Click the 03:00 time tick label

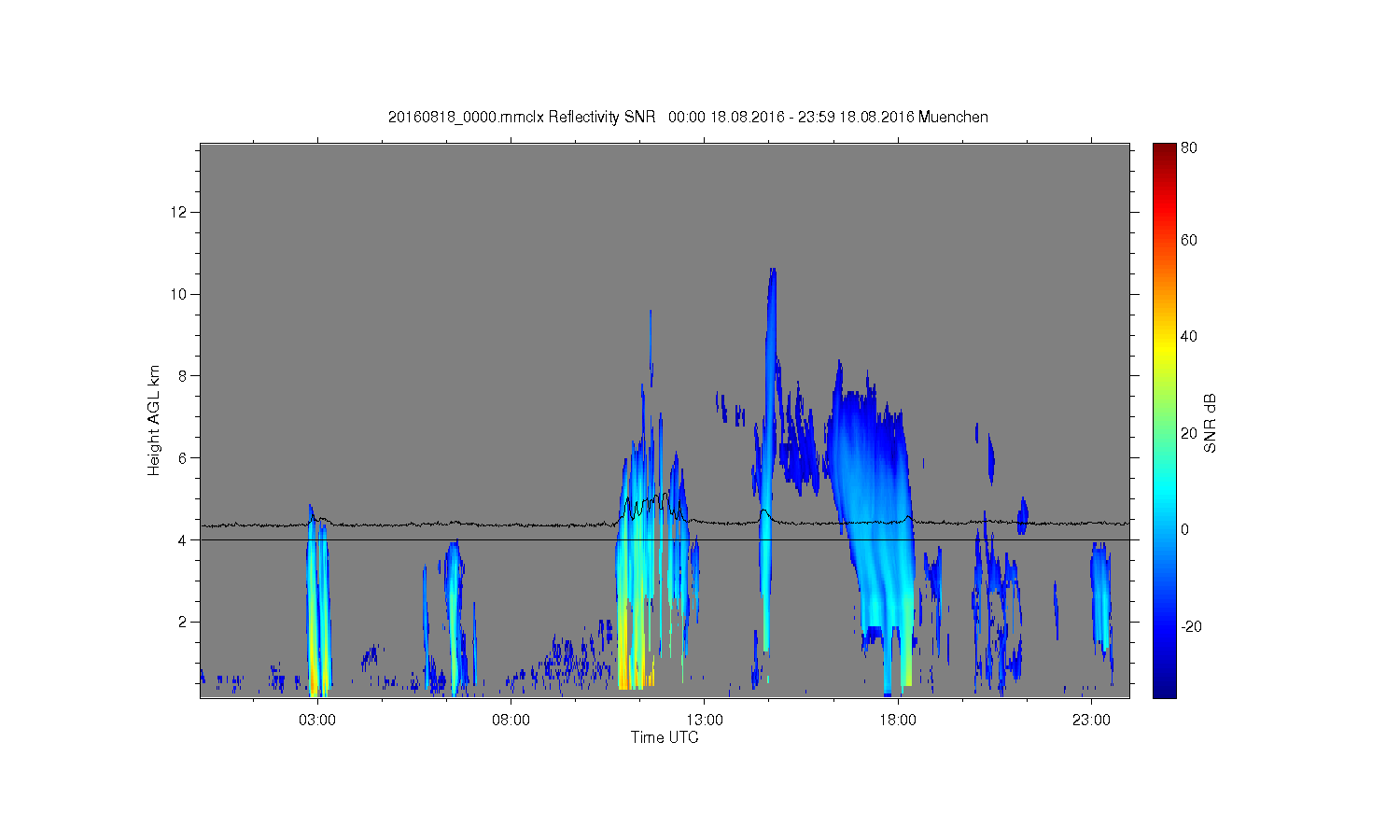point(317,721)
